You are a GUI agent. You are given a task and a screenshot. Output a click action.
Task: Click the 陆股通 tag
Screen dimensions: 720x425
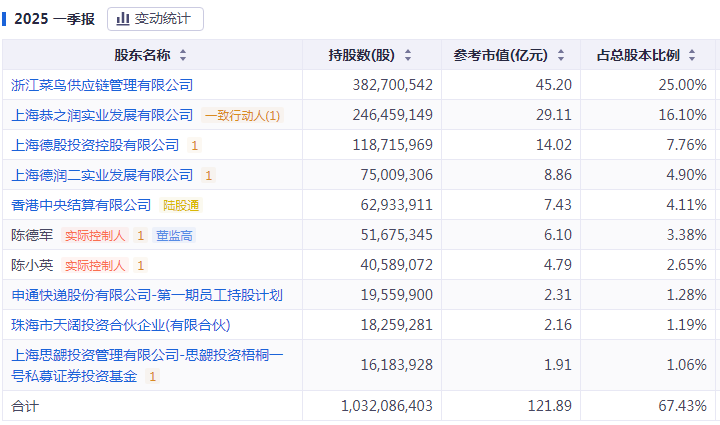click(181, 206)
